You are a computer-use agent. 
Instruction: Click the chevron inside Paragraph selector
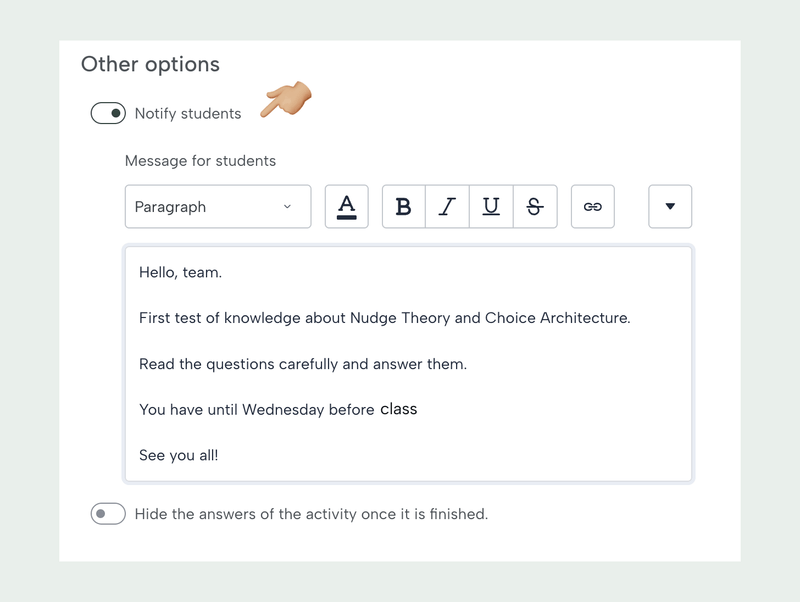point(287,207)
